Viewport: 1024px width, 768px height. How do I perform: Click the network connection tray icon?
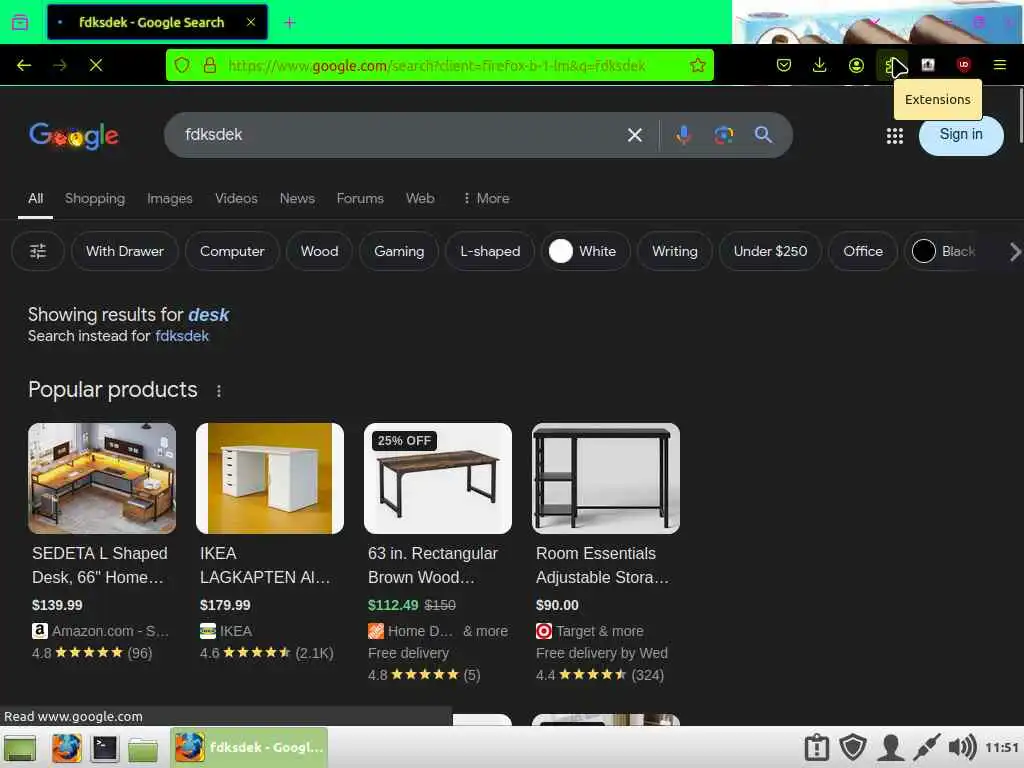(x=926, y=747)
